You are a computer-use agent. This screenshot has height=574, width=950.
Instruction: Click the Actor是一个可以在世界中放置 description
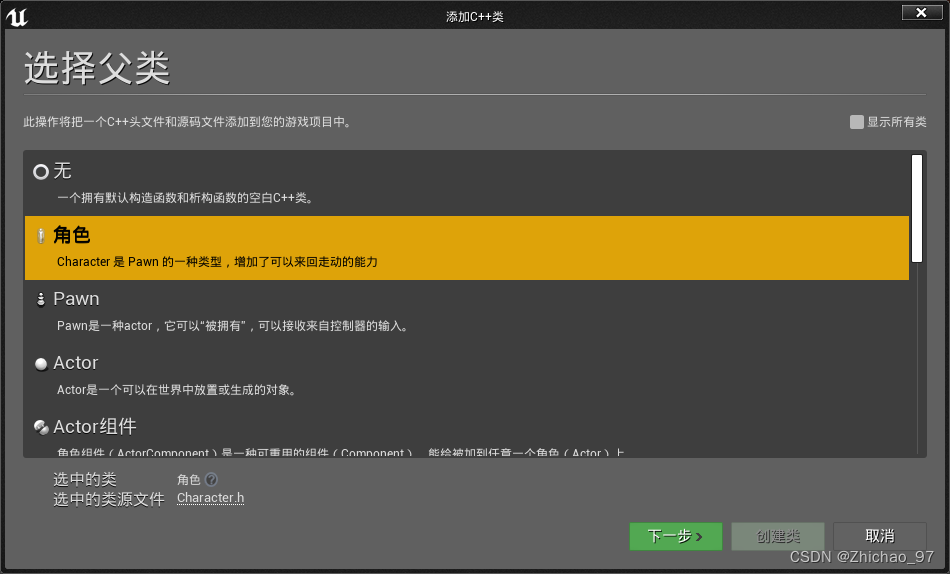point(177,390)
